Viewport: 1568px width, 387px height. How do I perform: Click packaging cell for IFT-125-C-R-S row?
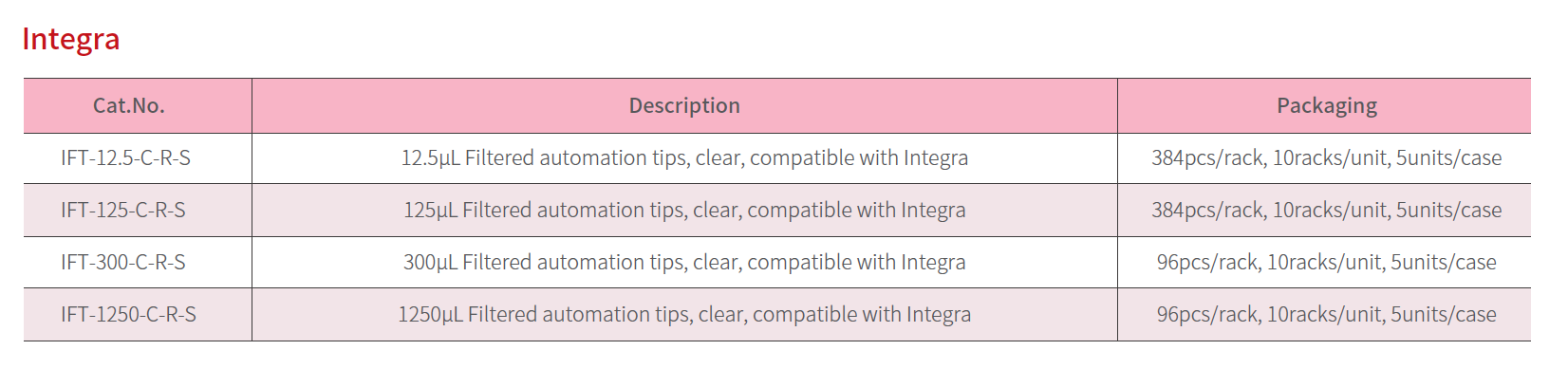(x=1327, y=211)
